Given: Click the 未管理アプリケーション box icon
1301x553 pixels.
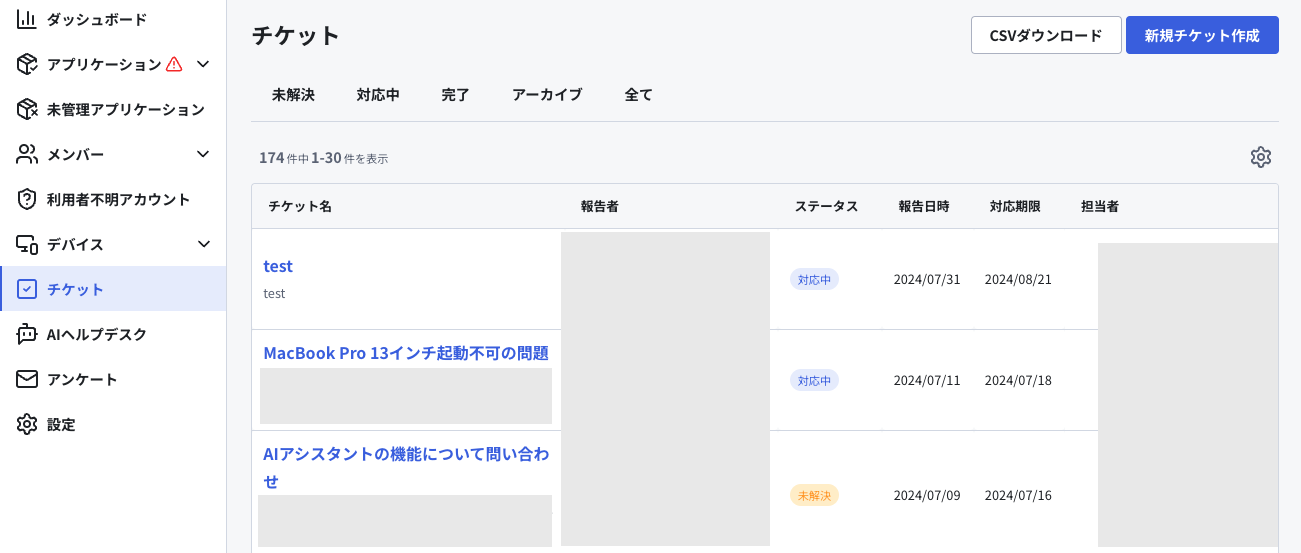Looking at the screenshot, I should pyautogui.click(x=27, y=109).
